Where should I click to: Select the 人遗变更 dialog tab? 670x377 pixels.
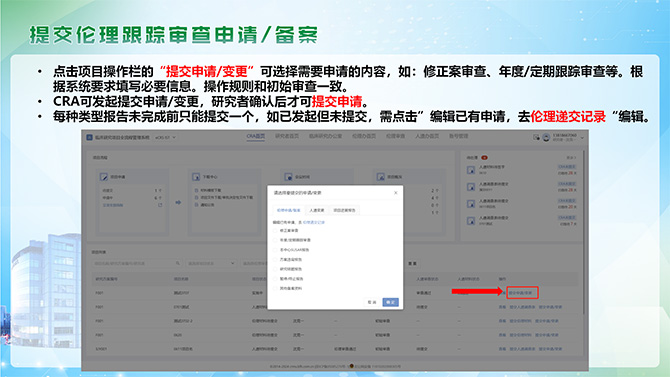tap(317, 210)
